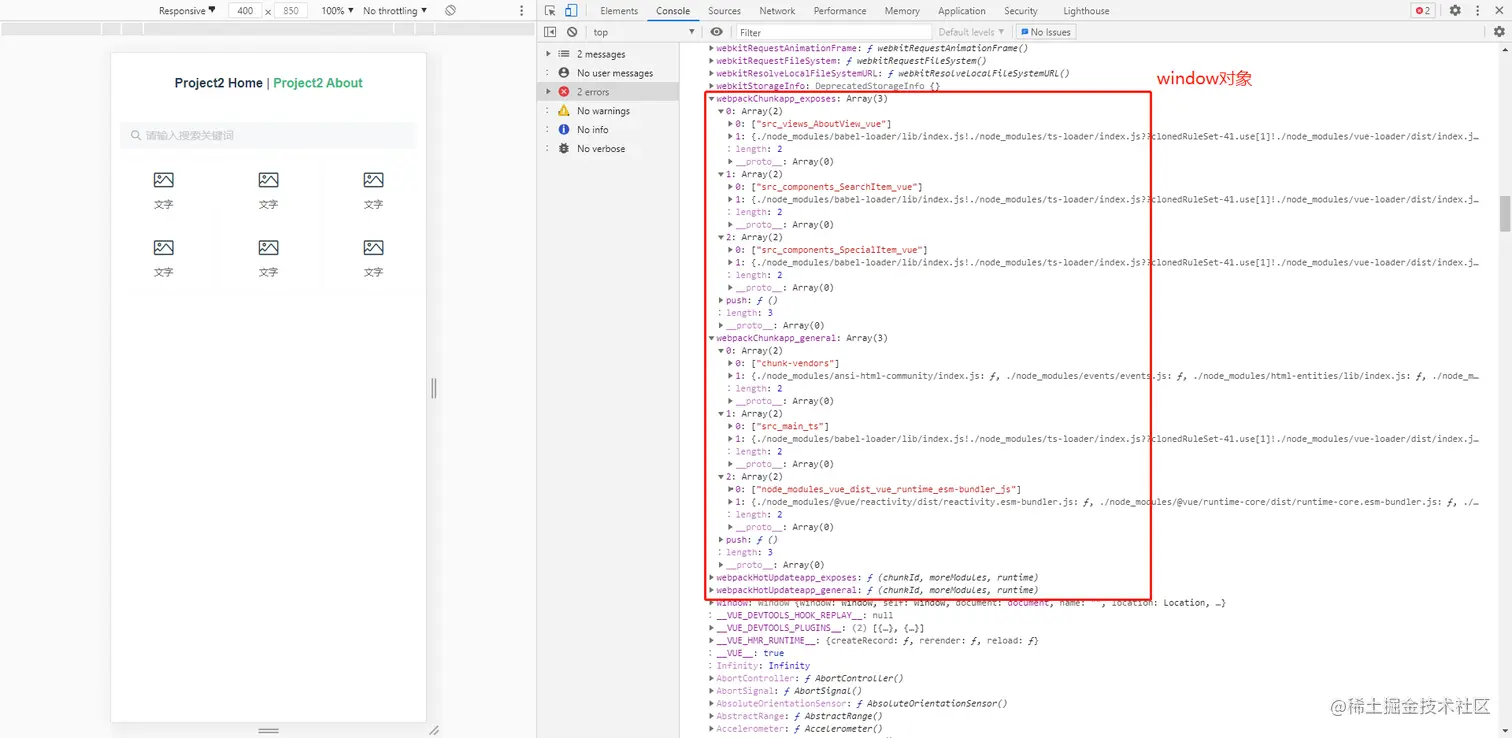Select No user messages filter
This screenshot has height=738, width=1512.
click(x=614, y=73)
